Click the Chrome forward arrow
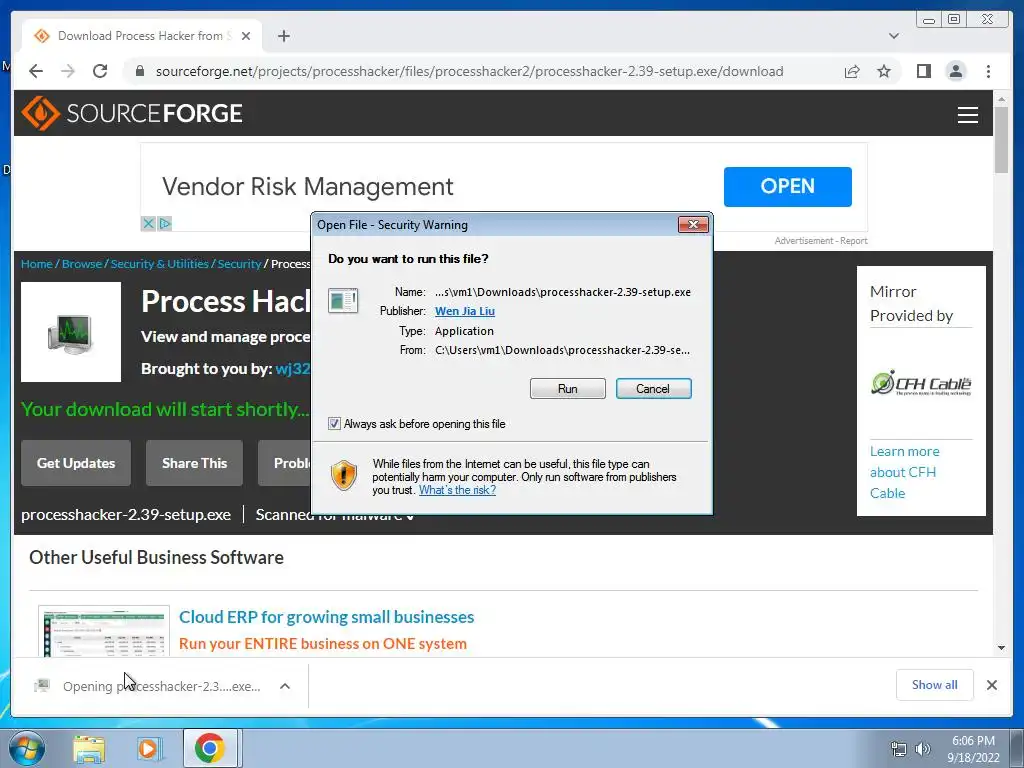1024x768 pixels. [68, 71]
